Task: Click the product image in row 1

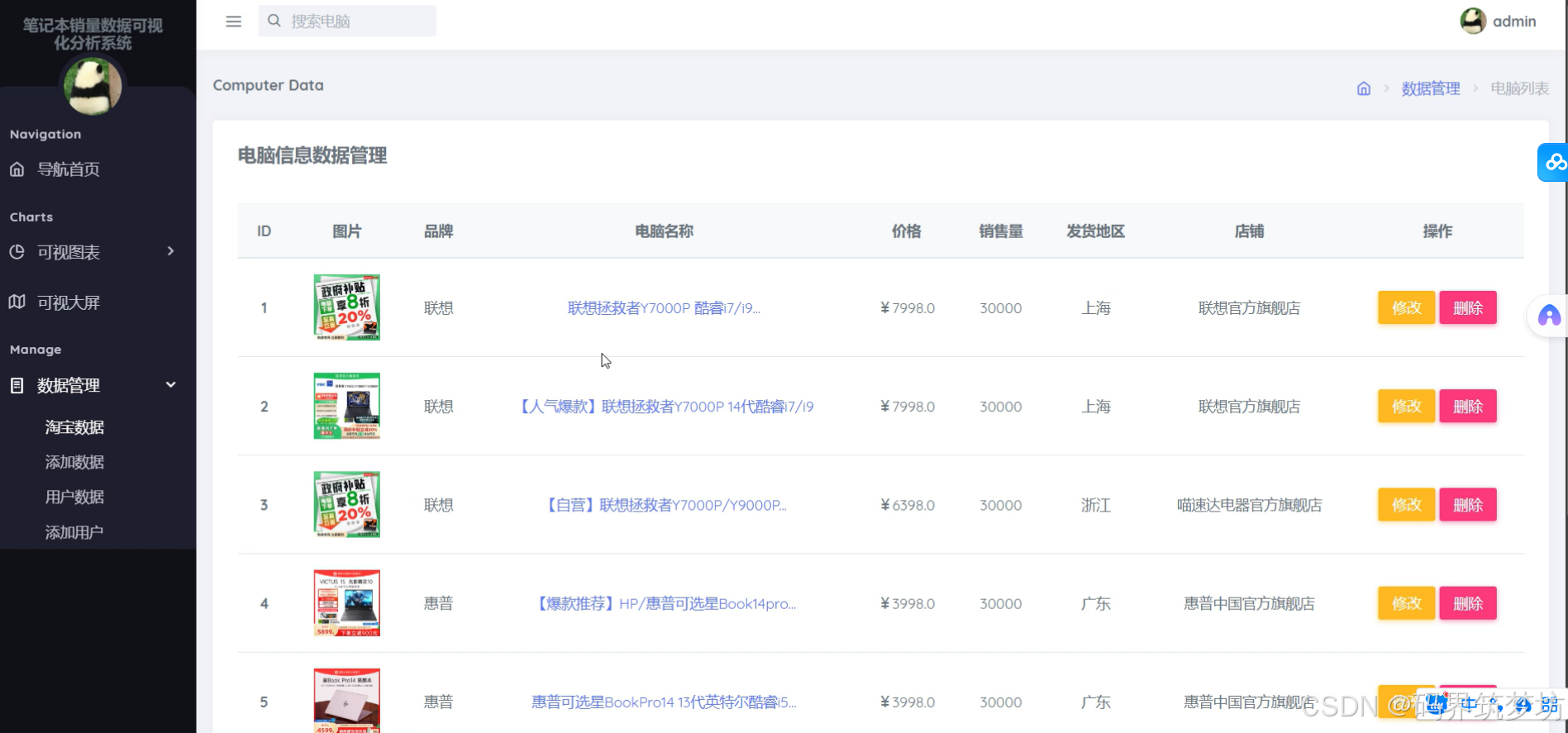Action: [347, 307]
